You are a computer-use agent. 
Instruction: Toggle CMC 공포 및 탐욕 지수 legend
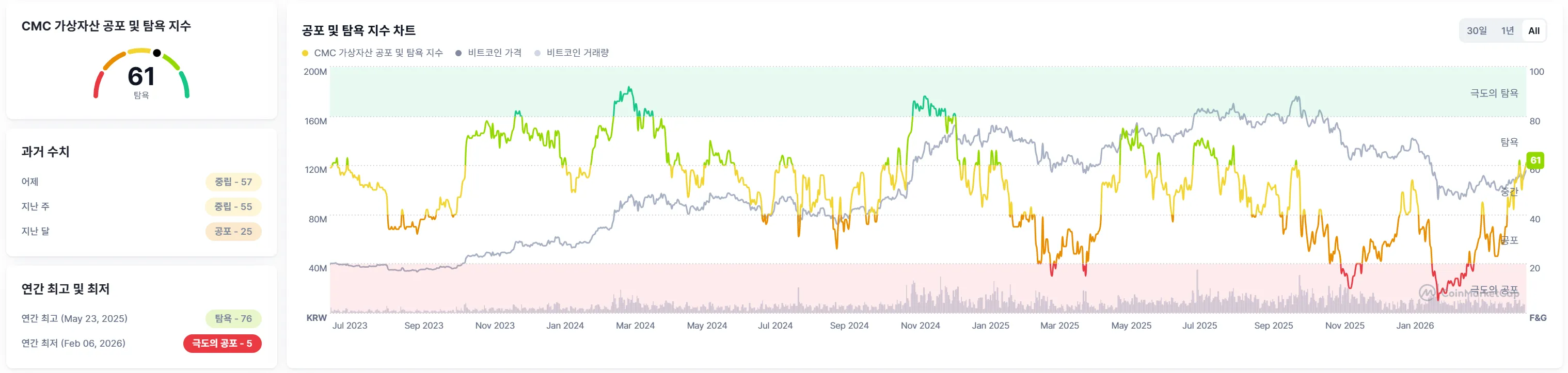coord(378,53)
